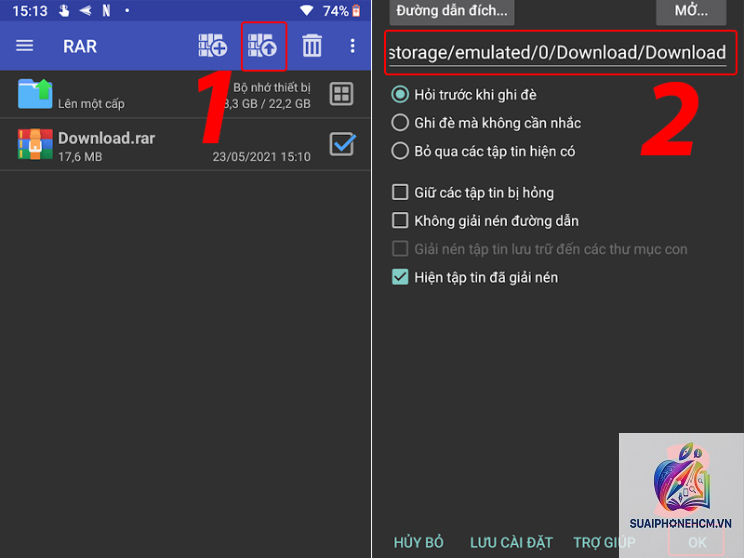The width and height of the screenshot is (744, 558).
Task: Tap the touch gesture status bar icon
Action: pyautogui.click(x=64, y=10)
